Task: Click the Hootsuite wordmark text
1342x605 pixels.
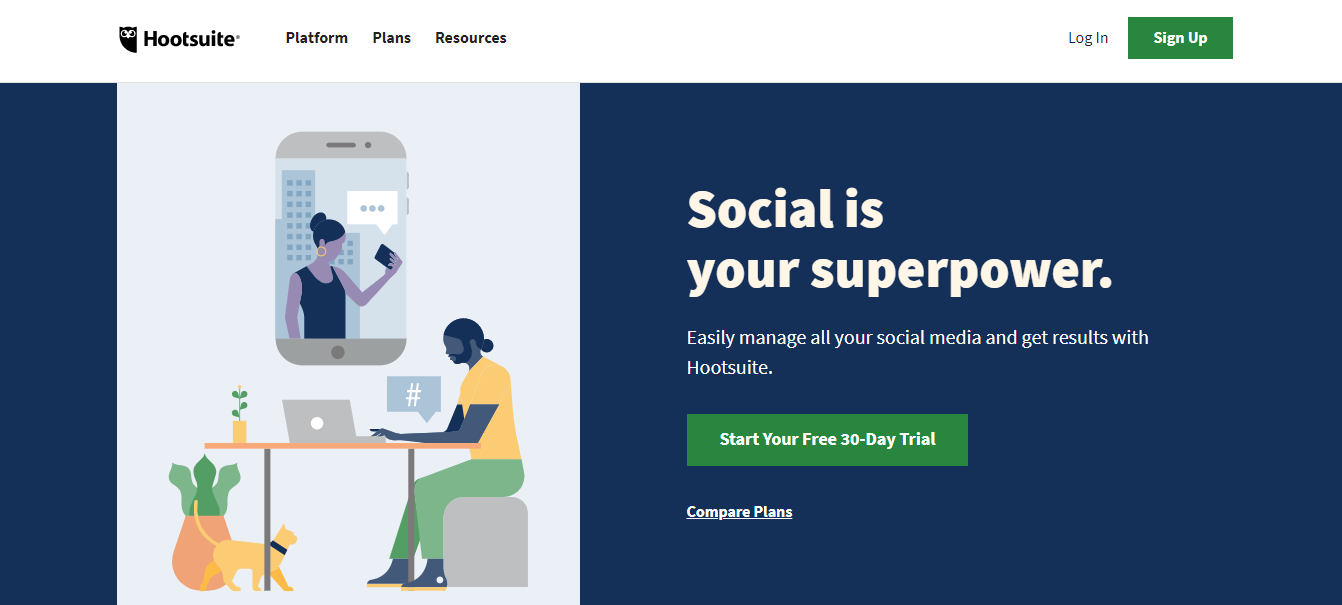Action: (x=191, y=39)
